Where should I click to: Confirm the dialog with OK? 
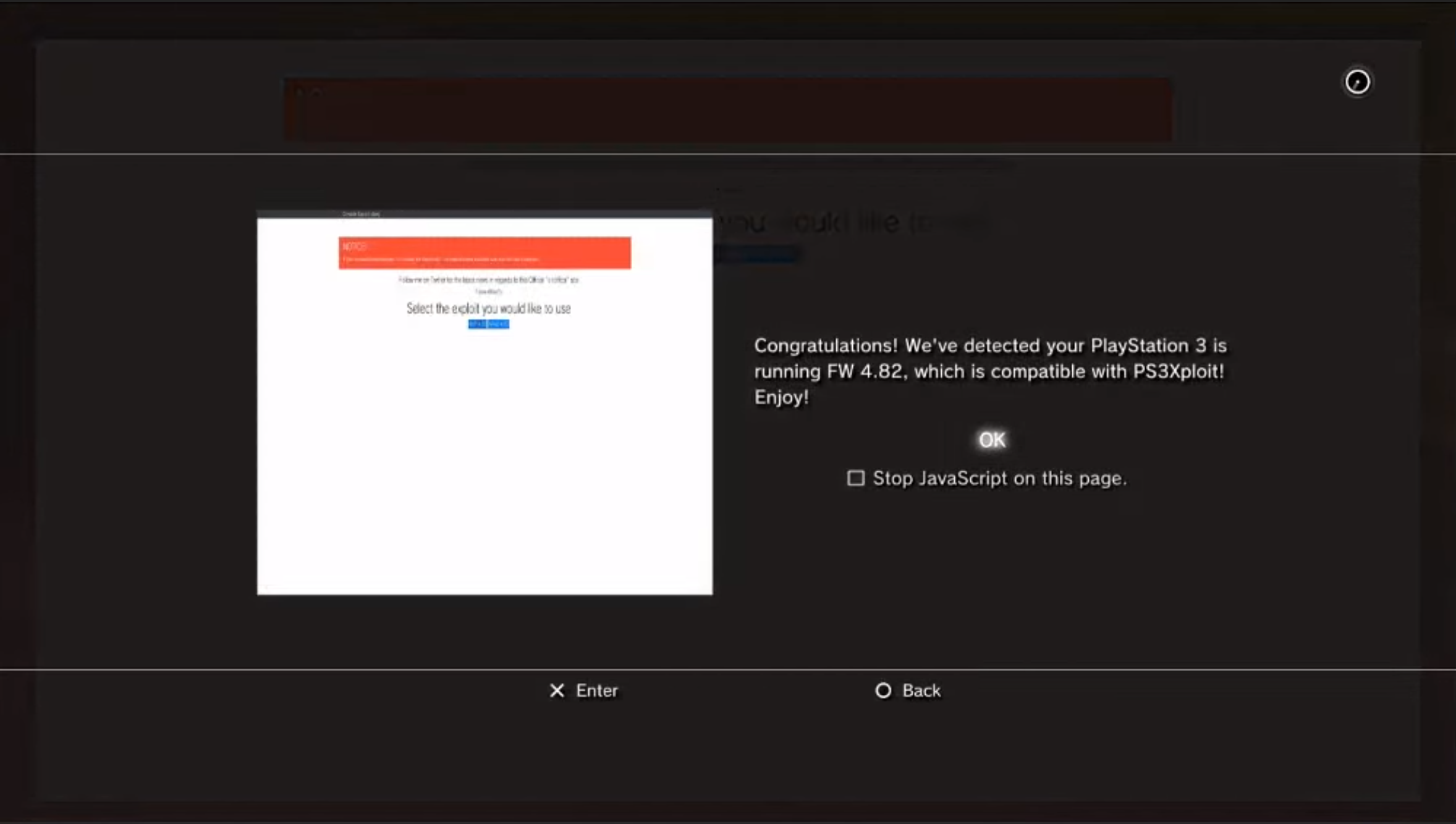click(992, 440)
